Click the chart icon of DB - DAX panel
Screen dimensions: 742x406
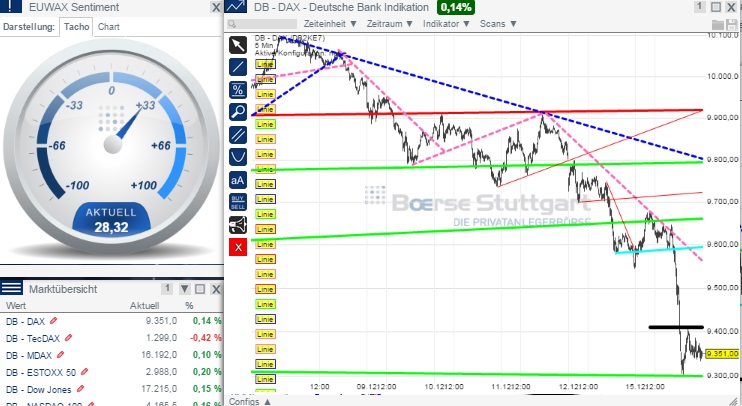click(x=236, y=7)
